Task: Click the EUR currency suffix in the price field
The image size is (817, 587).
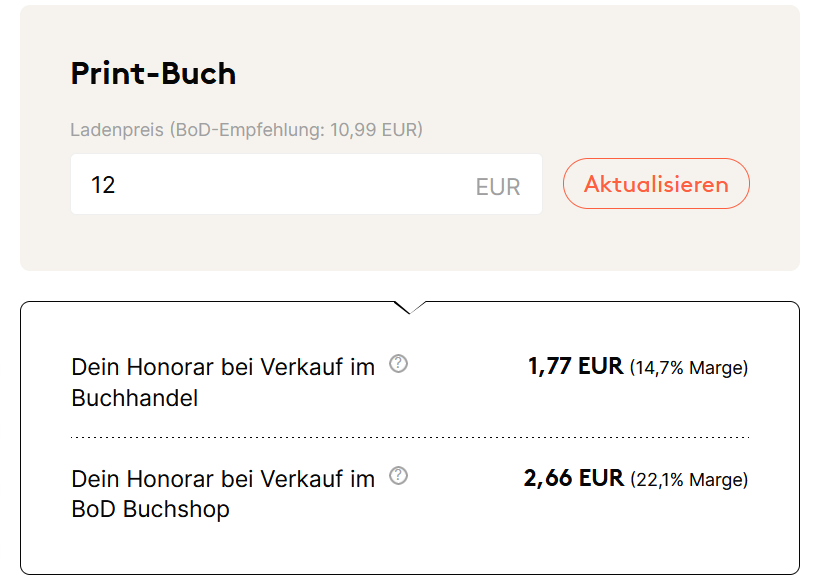Action: click(x=497, y=187)
